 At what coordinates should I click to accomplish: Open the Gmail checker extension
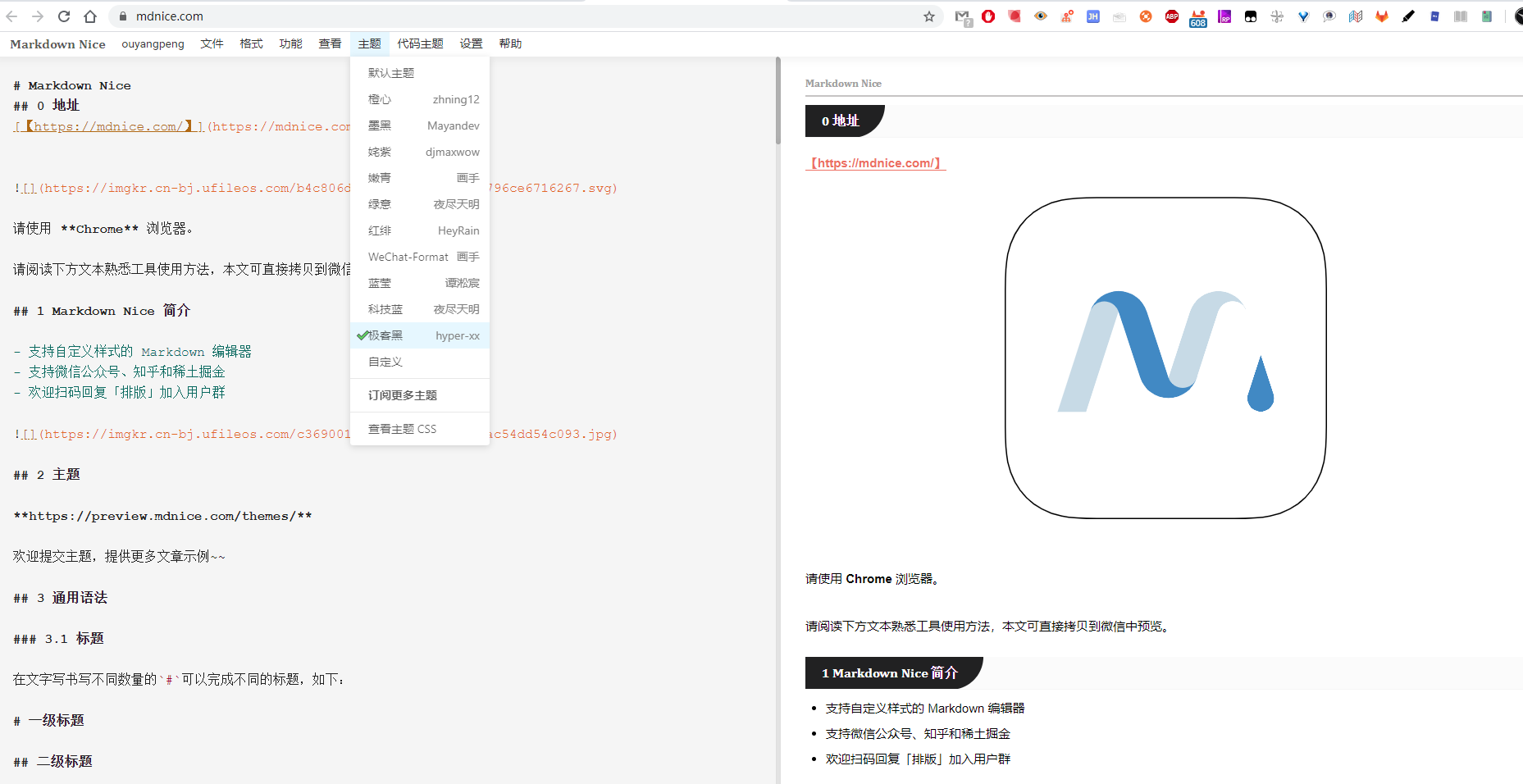pyautogui.click(x=963, y=17)
